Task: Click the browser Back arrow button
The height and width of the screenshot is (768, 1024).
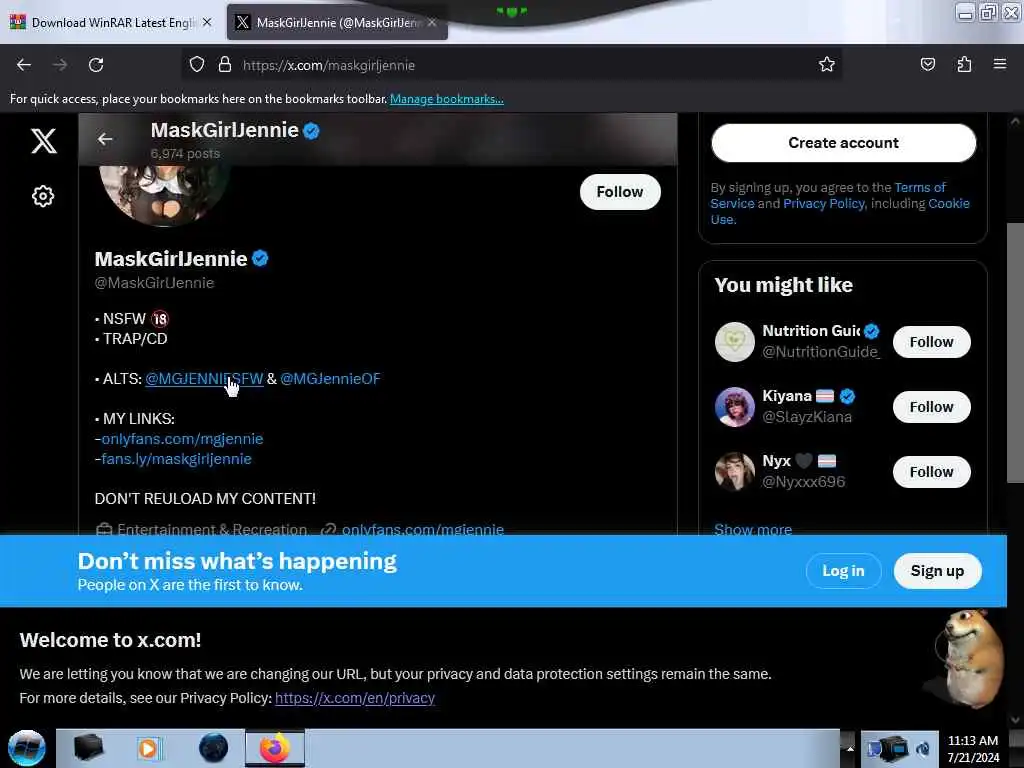Action: tap(24, 65)
